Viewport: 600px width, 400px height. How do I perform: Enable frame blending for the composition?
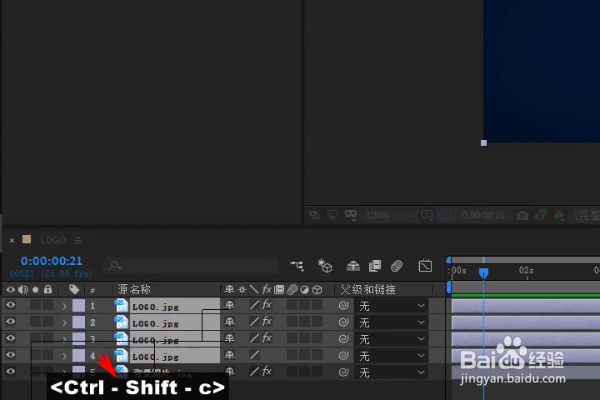375,266
